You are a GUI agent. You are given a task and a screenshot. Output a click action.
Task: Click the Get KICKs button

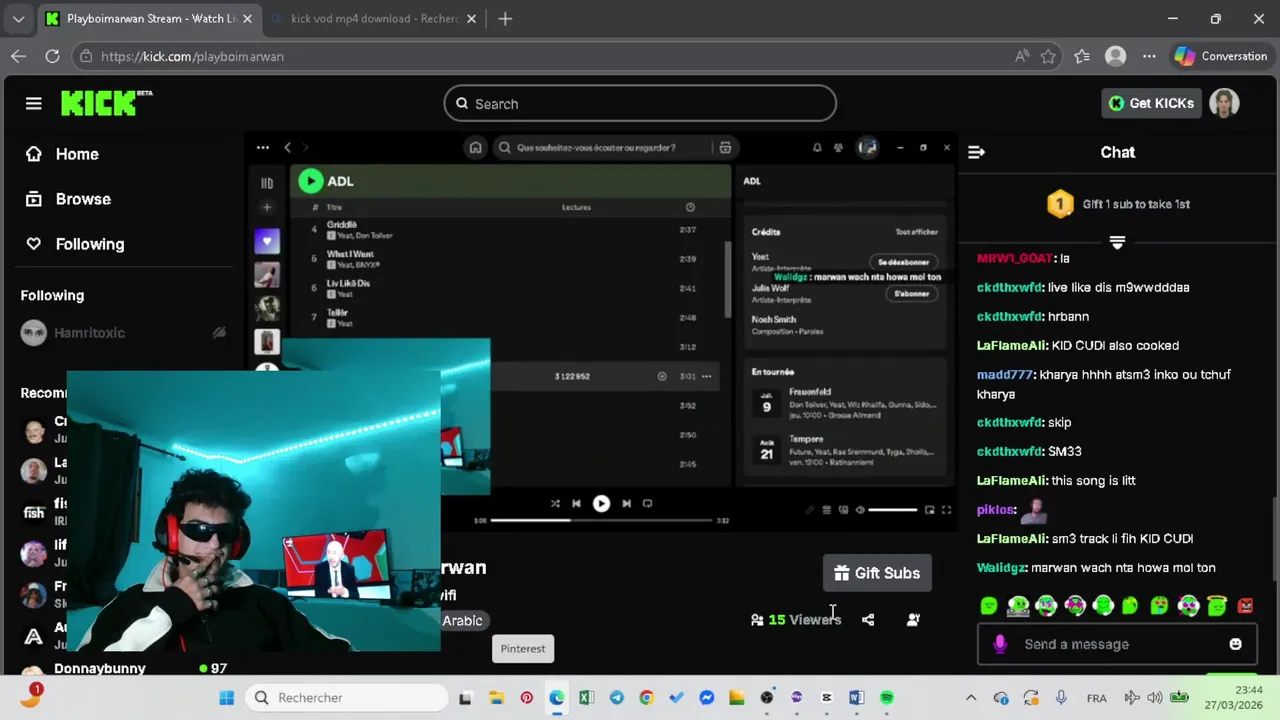point(1151,103)
